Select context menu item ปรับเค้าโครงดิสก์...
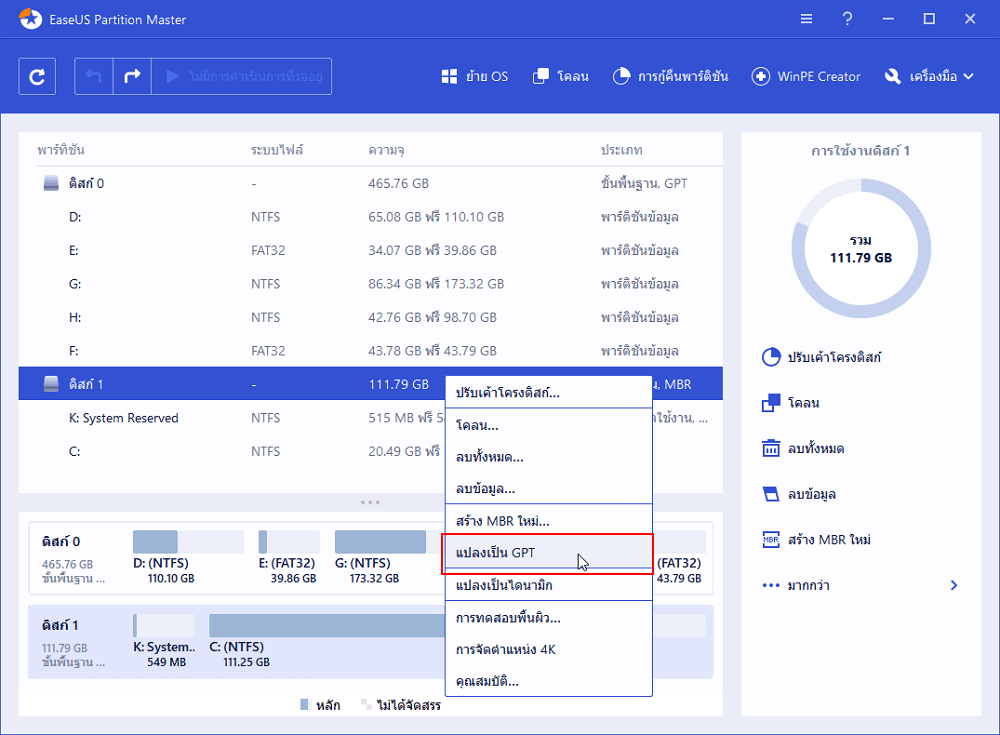Image resolution: width=1000 pixels, height=735 pixels. point(548,392)
